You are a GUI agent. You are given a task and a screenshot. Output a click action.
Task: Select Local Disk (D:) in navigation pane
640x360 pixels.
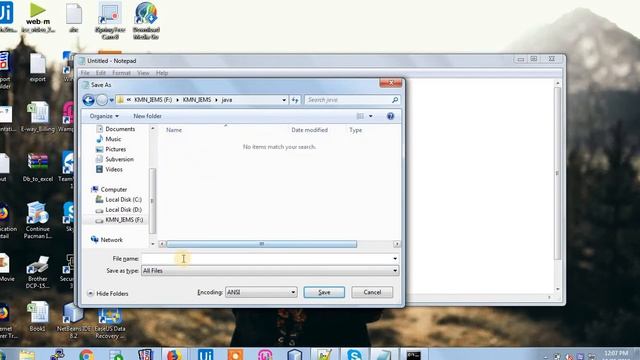pos(119,210)
